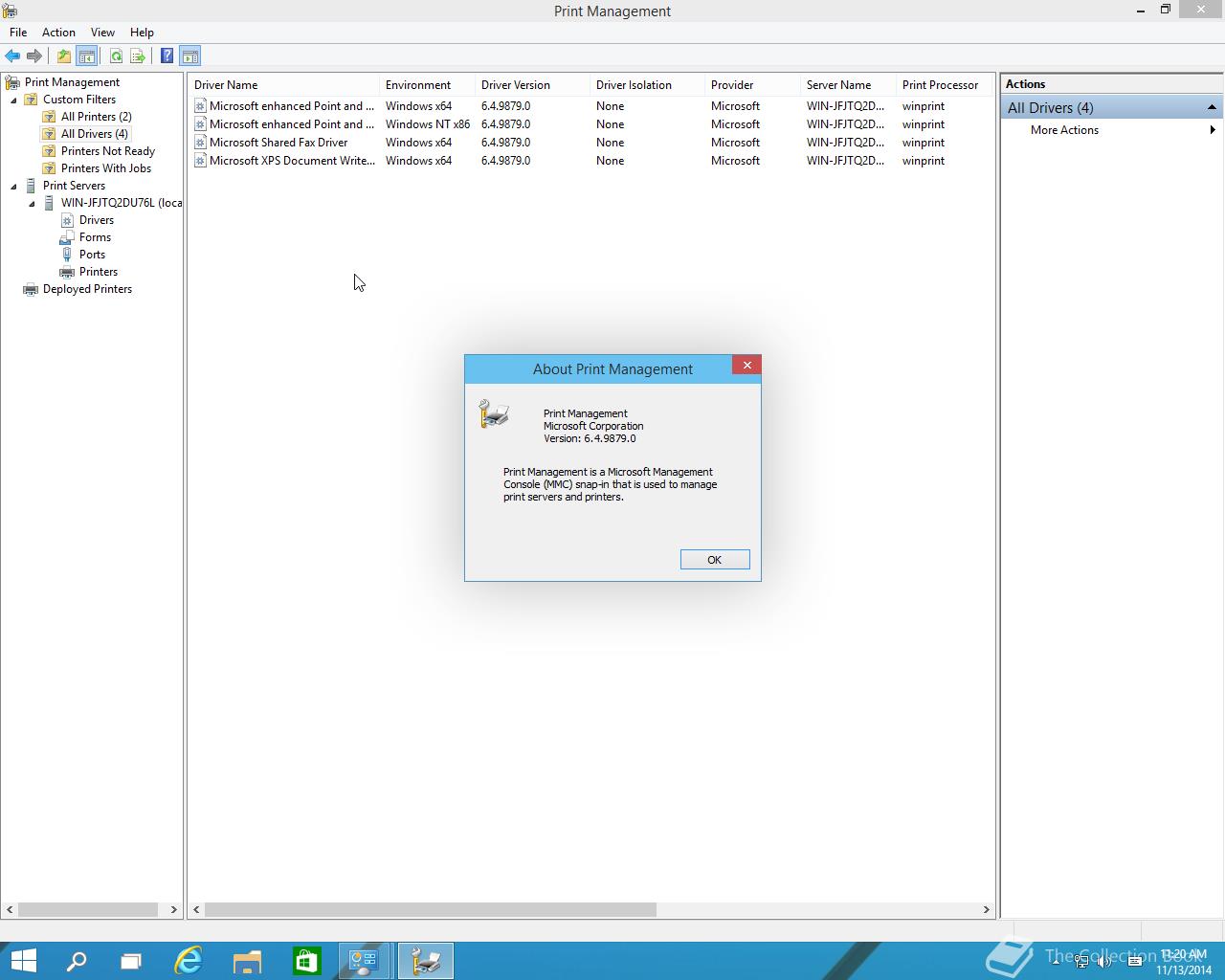
Task: Open Task View from the taskbar
Action: coord(131,960)
